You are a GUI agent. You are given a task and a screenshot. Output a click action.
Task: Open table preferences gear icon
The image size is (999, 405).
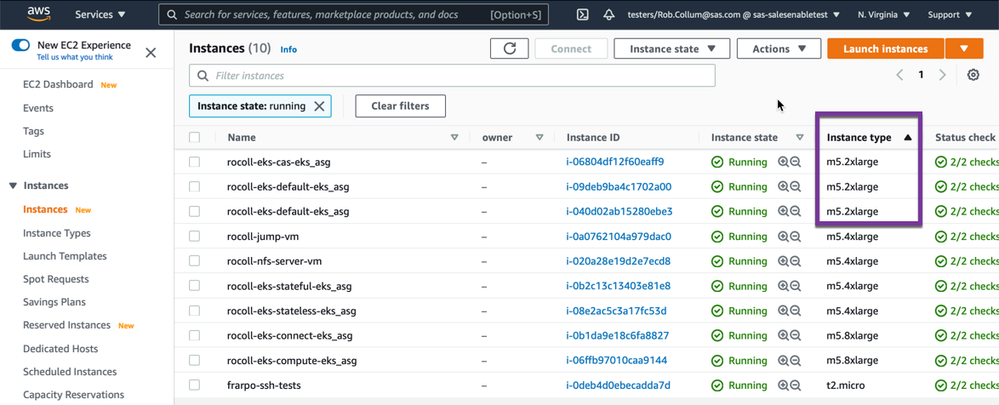click(973, 75)
